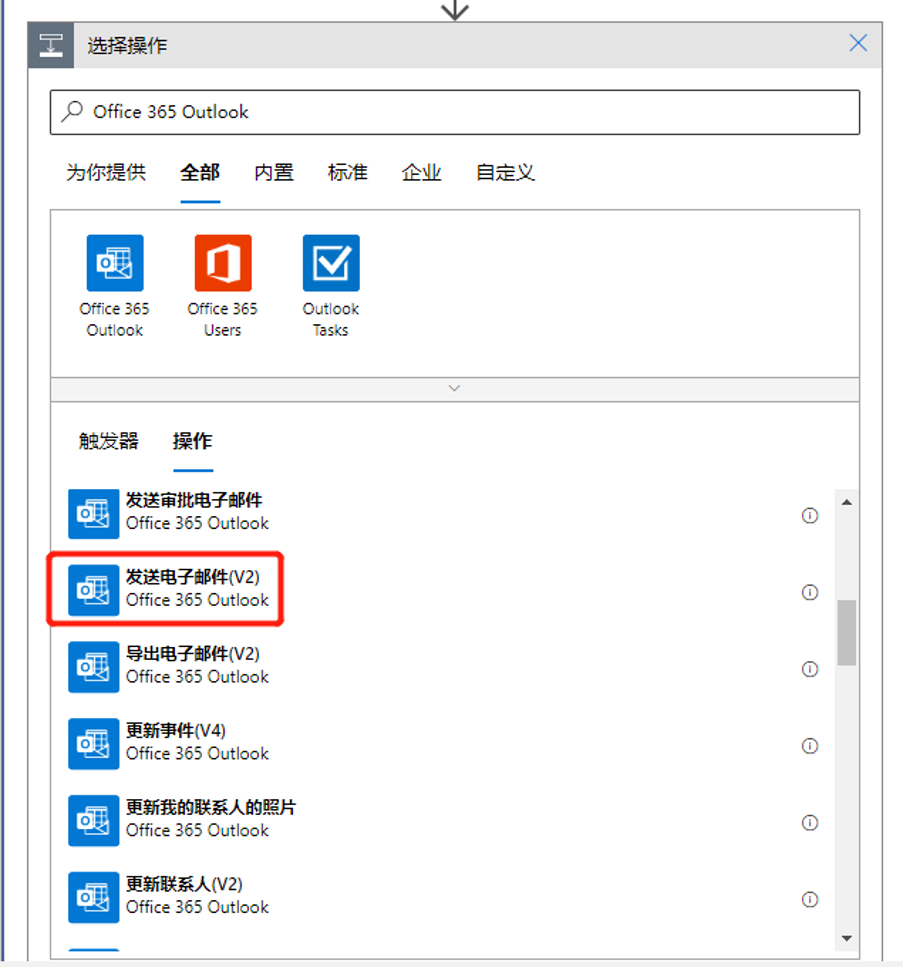The image size is (904, 968).
Task: Click Outlook icon beside 更新事件(V4)
Action: pyautogui.click(x=93, y=744)
